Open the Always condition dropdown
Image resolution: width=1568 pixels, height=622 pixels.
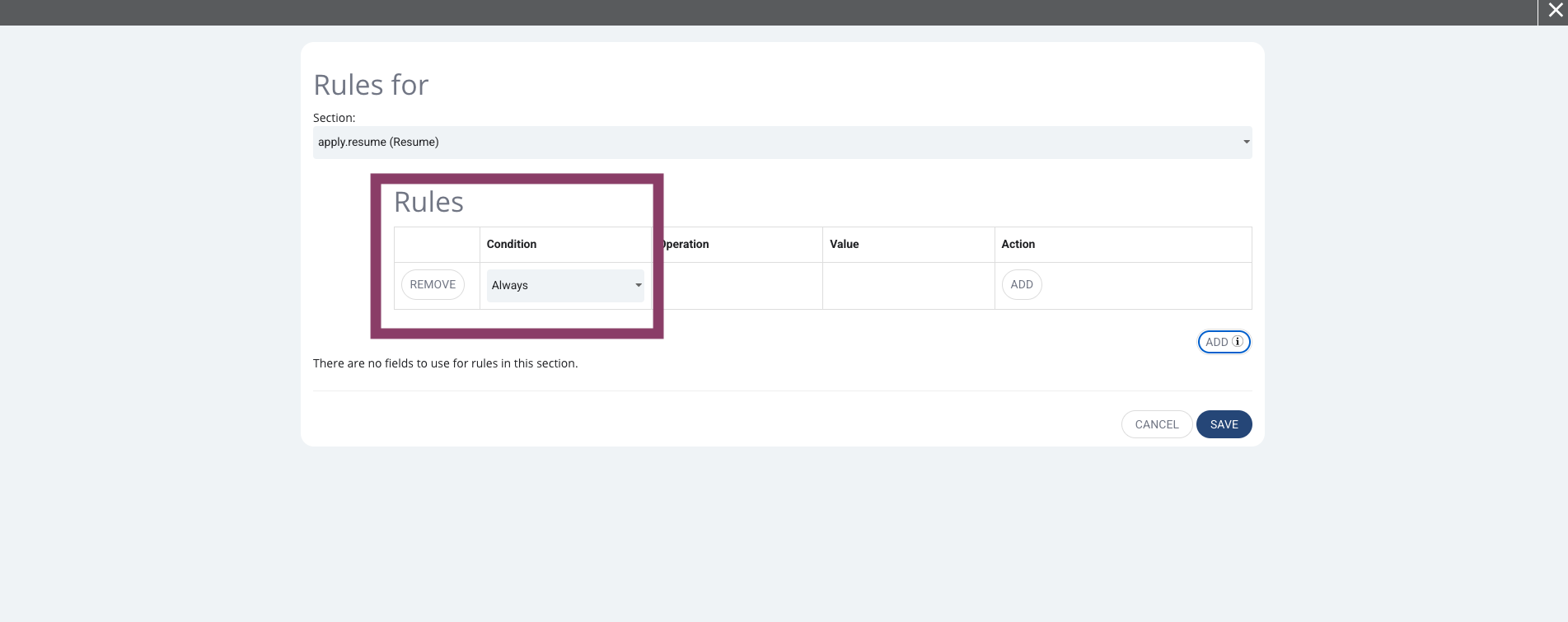coord(565,285)
